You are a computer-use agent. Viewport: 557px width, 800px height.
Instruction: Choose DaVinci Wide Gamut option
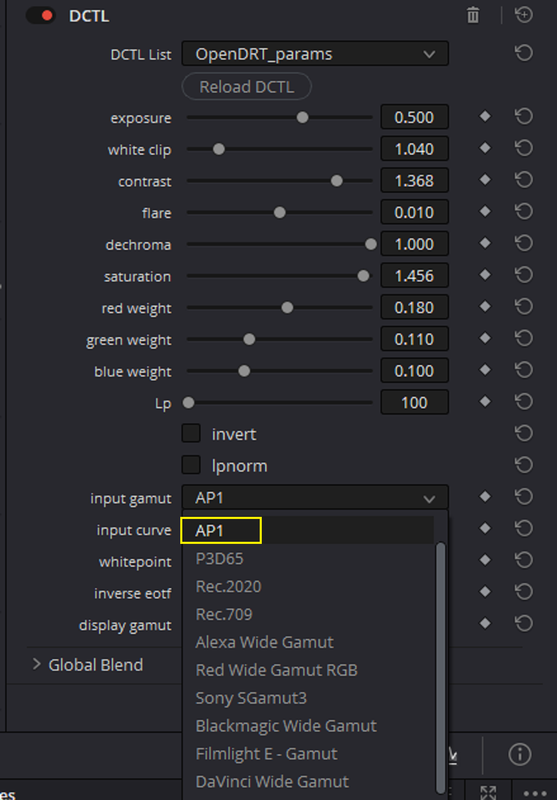pos(308,781)
